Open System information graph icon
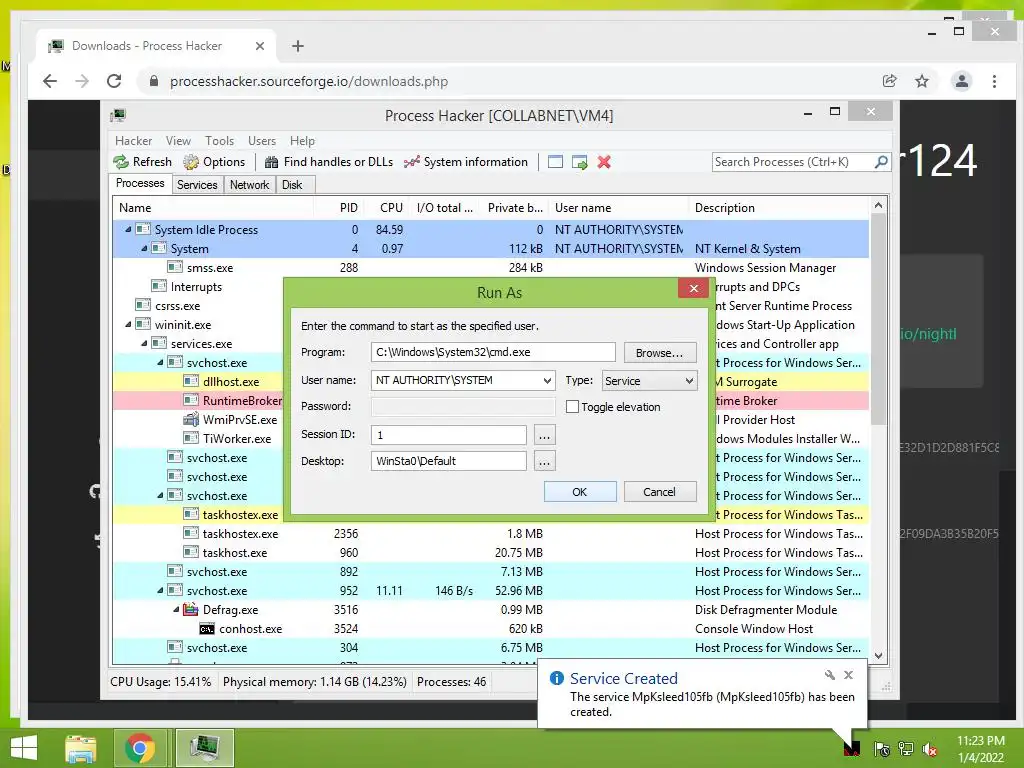This screenshot has width=1024, height=768. 411,162
